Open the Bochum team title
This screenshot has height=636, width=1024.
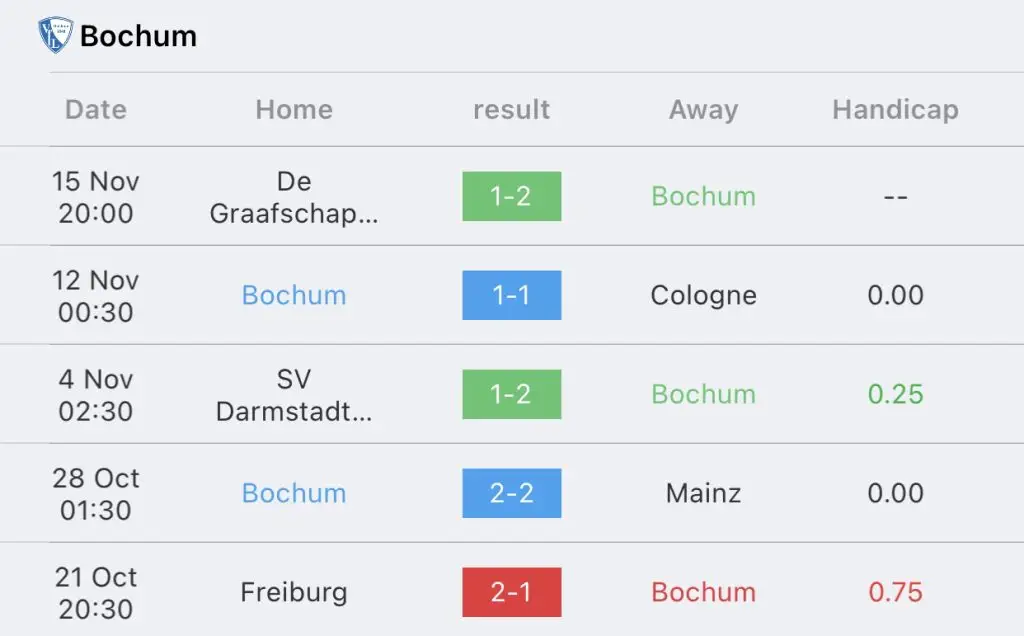pos(138,36)
